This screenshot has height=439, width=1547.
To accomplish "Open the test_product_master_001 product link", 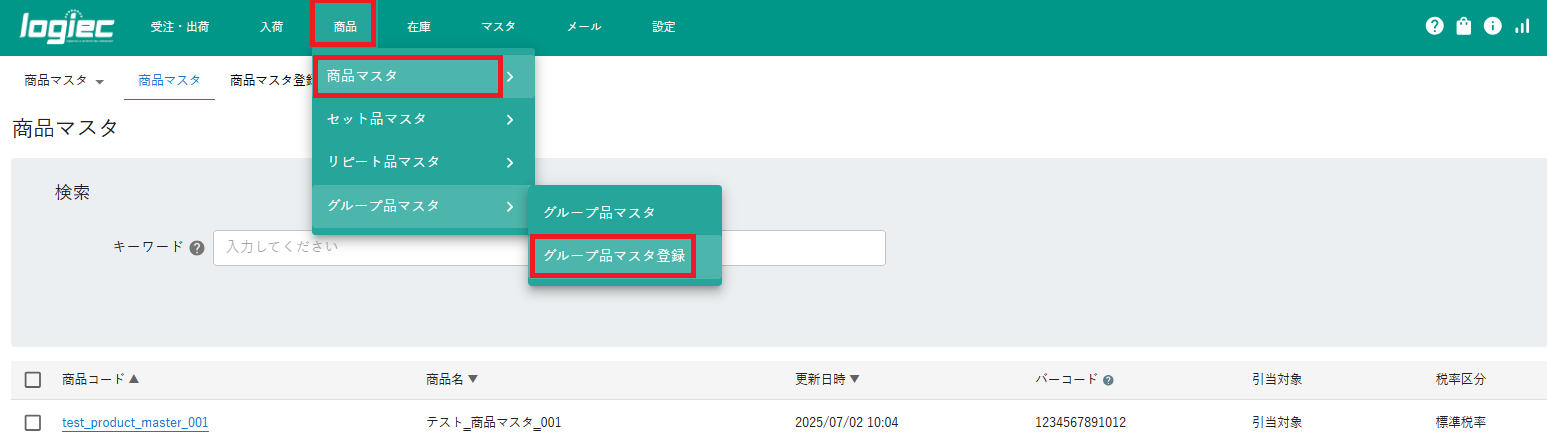I will click(135, 423).
